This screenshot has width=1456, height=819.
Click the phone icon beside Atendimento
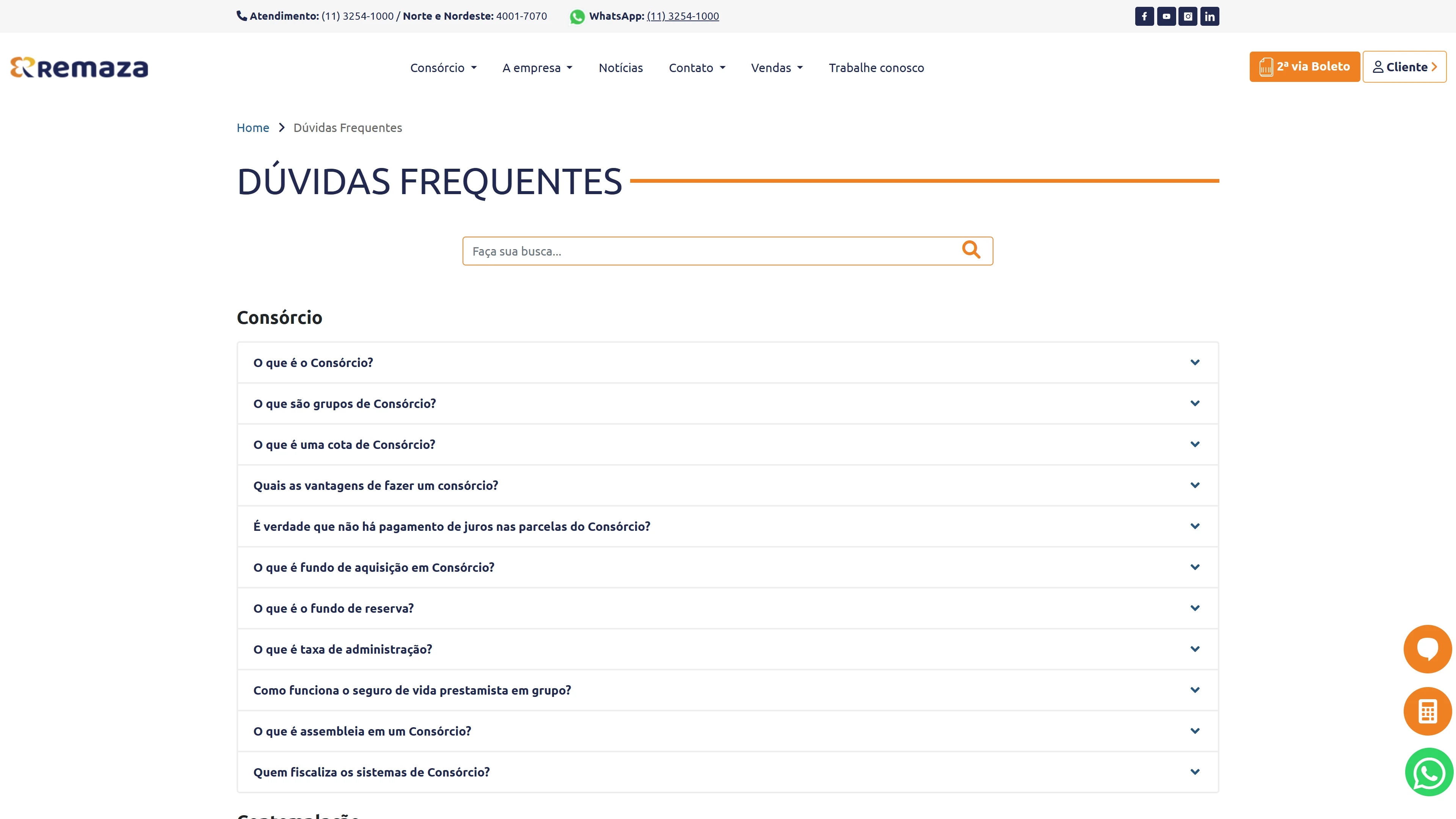coord(242,16)
